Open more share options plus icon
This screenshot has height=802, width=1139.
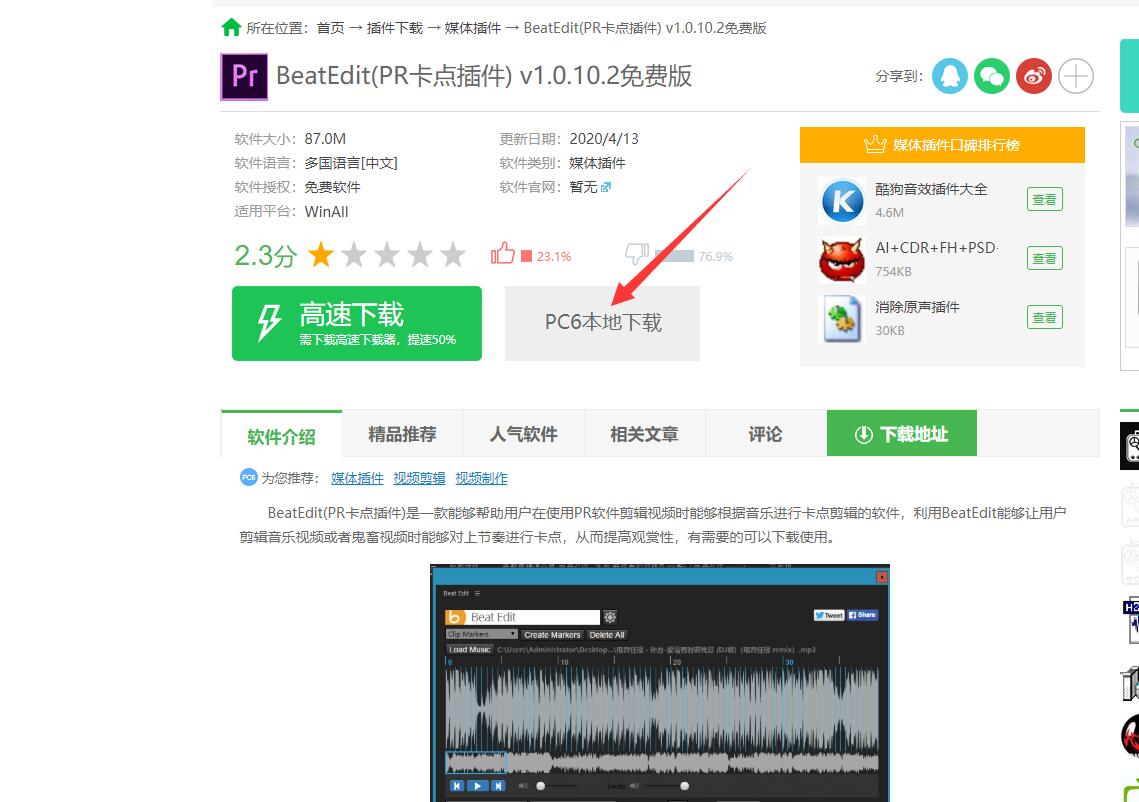tap(1076, 76)
